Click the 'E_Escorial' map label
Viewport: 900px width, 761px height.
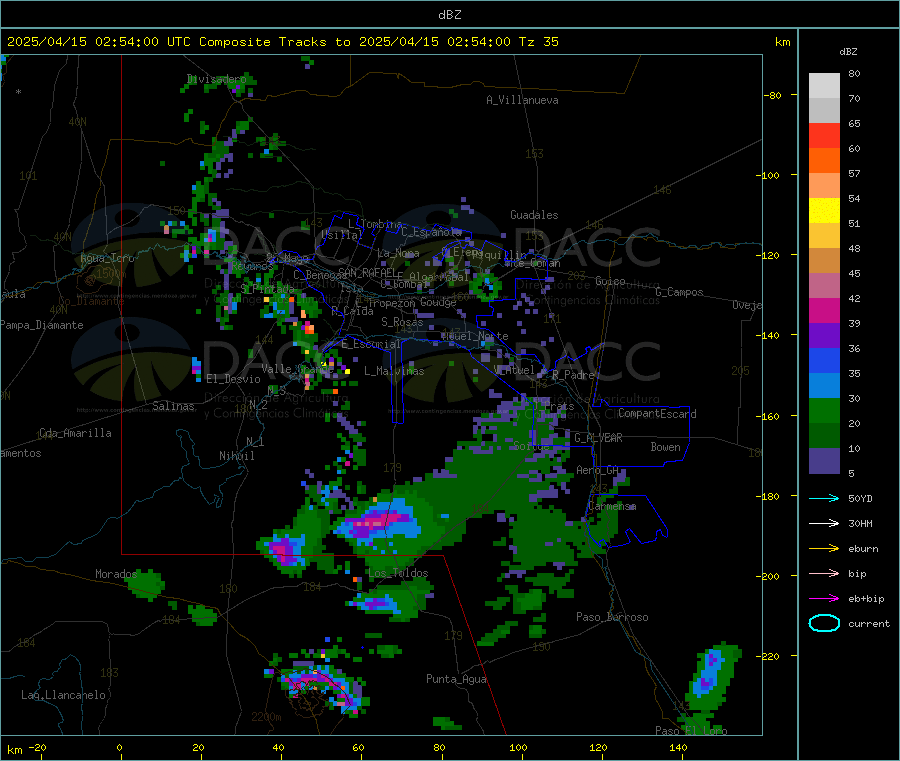point(371,344)
